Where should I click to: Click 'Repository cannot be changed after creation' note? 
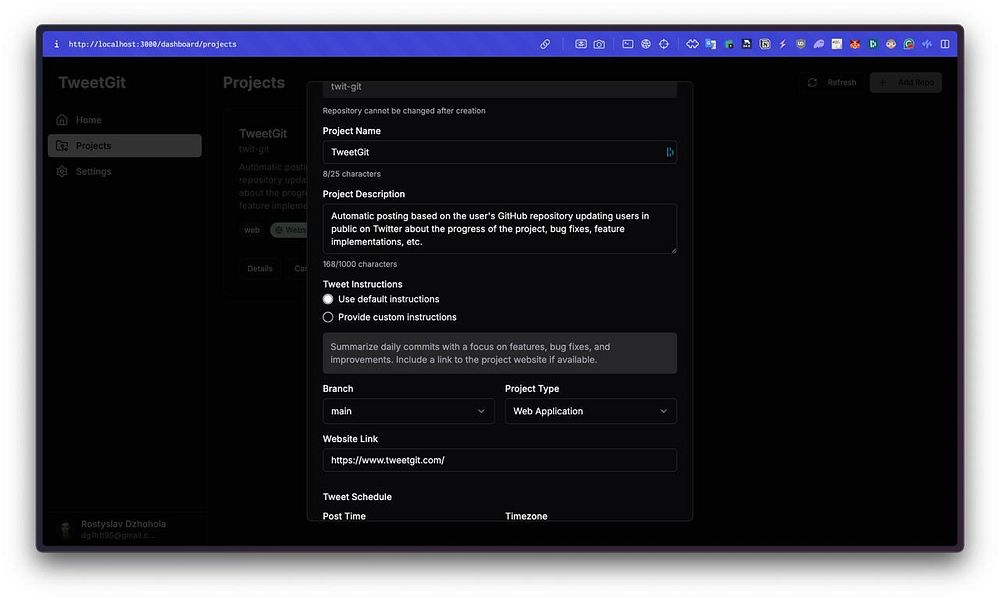404,111
